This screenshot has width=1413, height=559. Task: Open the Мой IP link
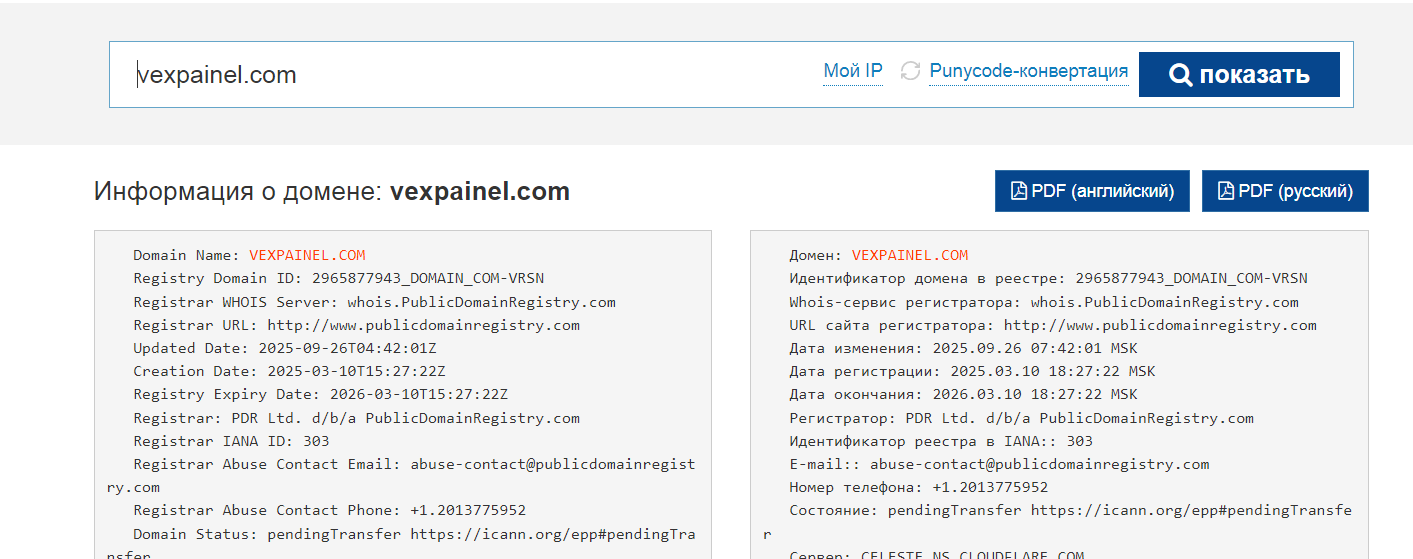click(853, 71)
